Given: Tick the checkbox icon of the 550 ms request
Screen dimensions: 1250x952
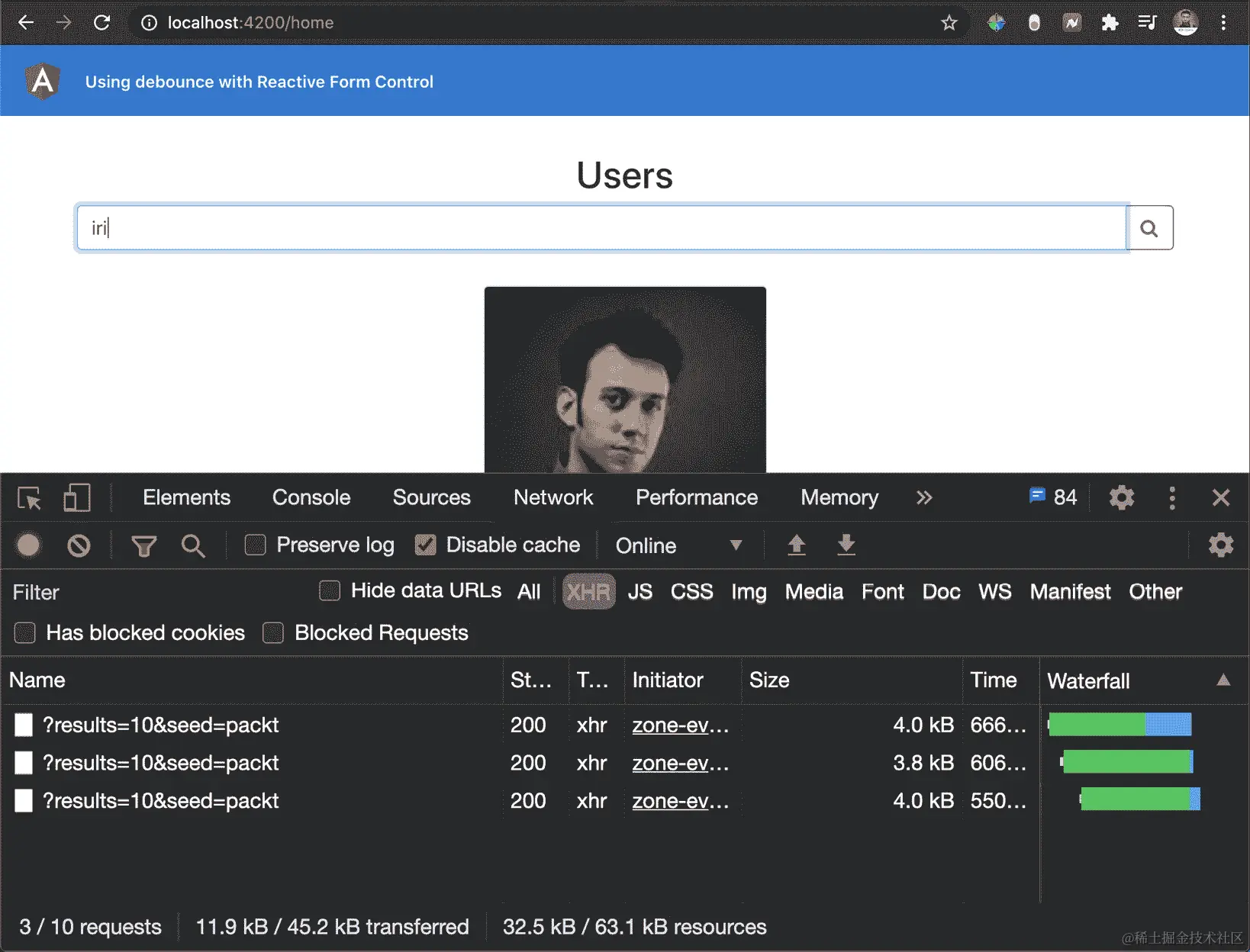Looking at the screenshot, I should point(24,801).
